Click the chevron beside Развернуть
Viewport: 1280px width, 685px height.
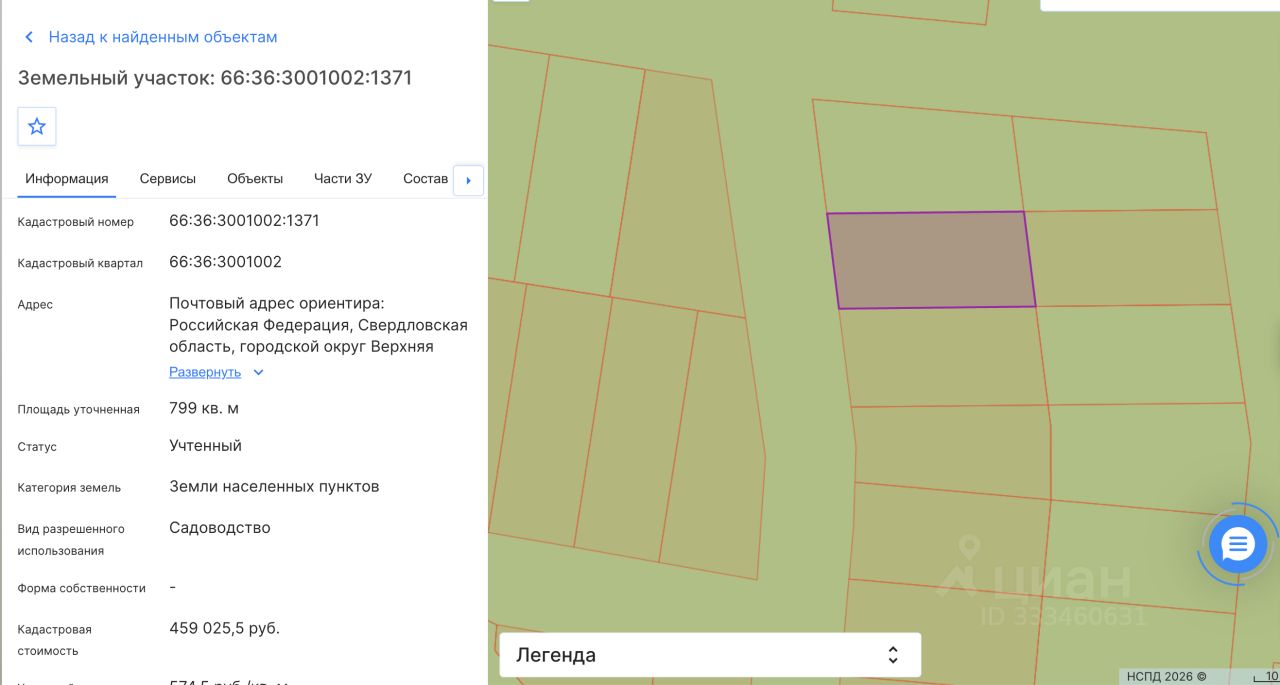258,372
